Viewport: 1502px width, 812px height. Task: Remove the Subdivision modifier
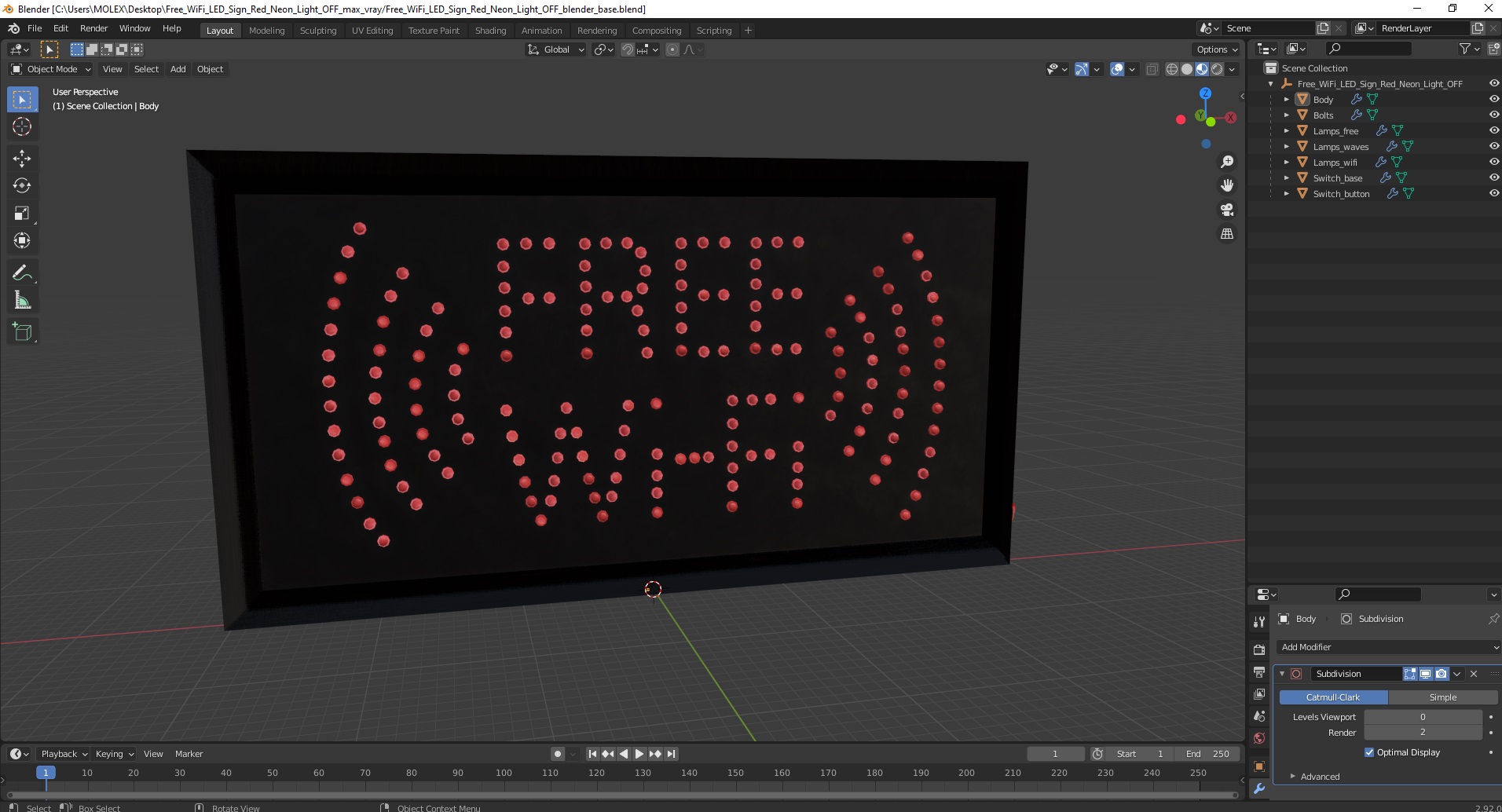[x=1474, y=674]
